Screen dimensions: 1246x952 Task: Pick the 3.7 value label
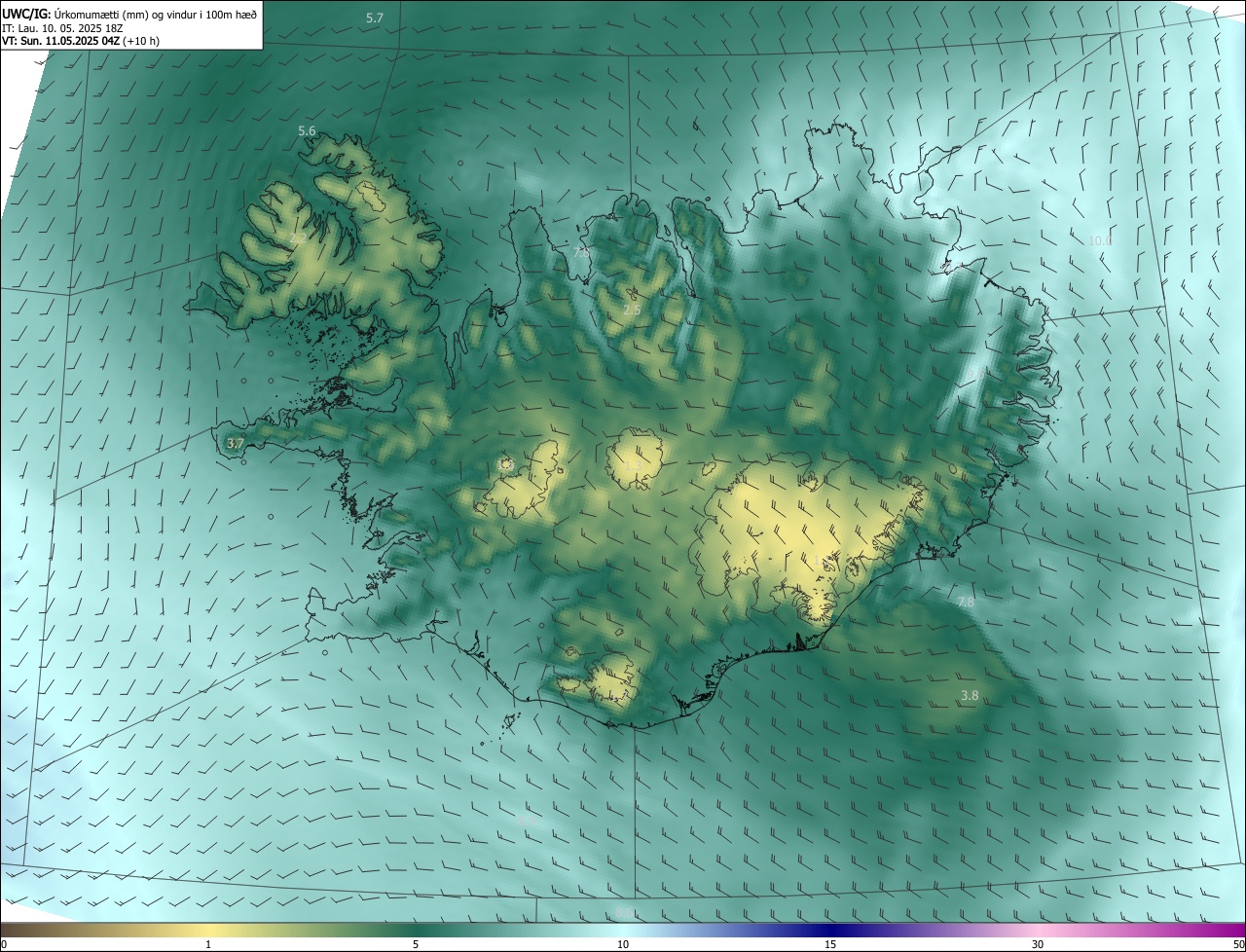click(235, 443)
